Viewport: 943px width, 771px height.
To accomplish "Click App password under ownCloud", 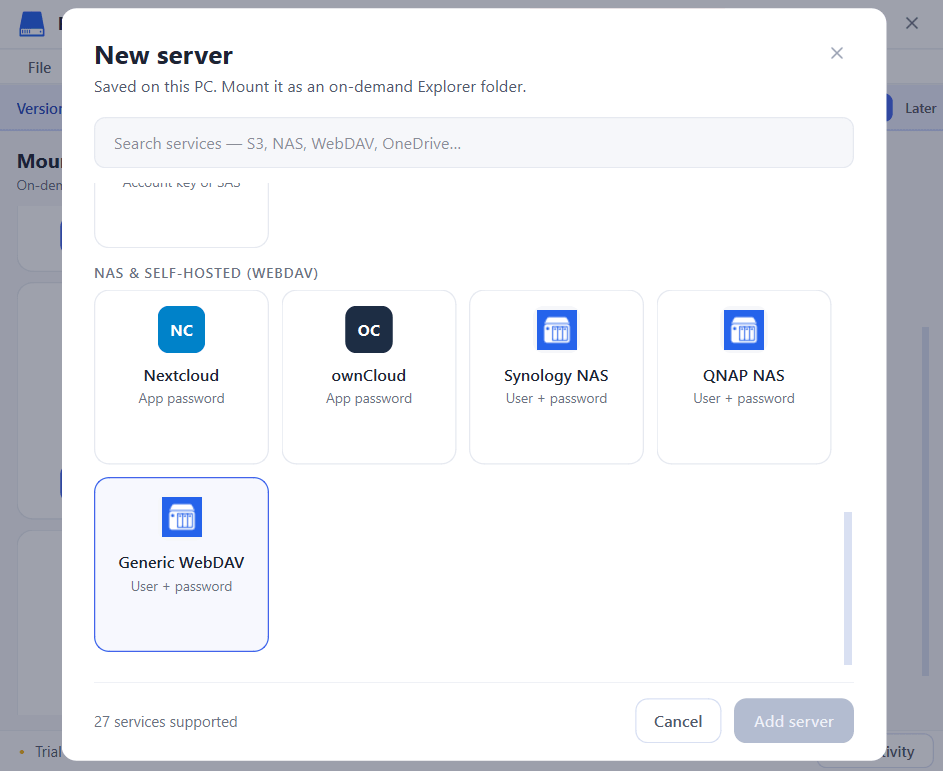I will 369,398.
